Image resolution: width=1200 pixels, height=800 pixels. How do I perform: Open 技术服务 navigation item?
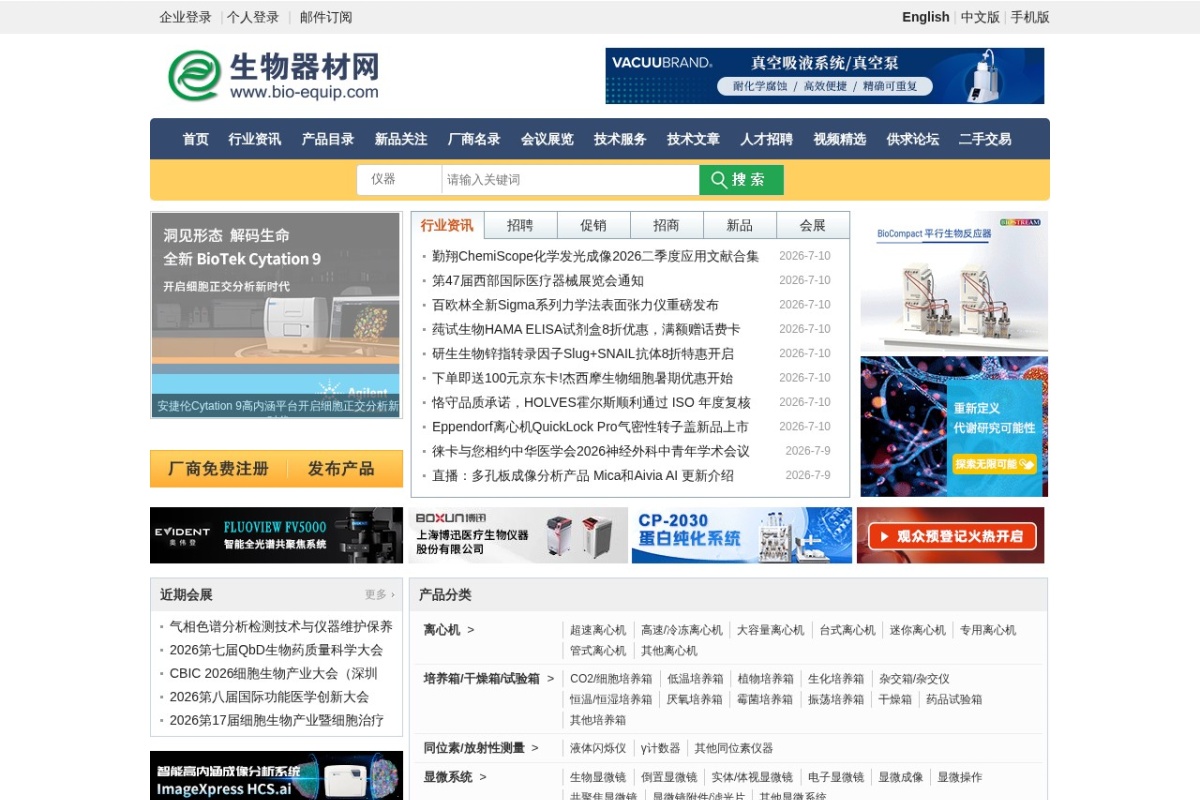coord(620,139)
